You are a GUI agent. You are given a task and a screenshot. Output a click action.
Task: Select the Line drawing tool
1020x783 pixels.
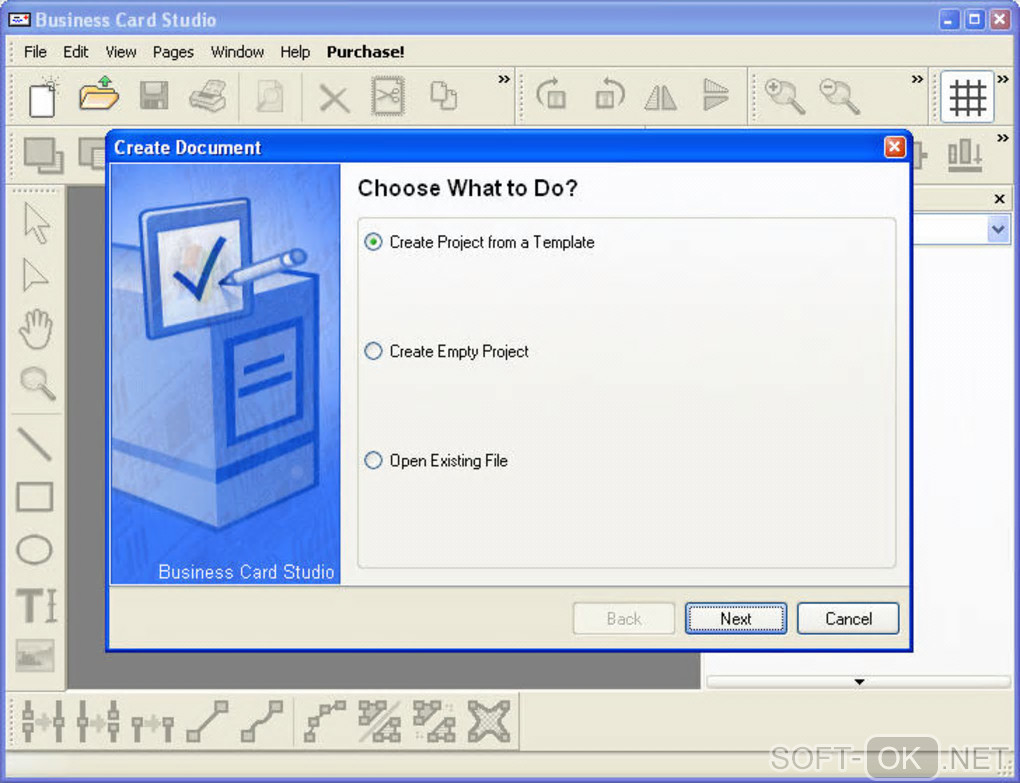(x=34, y=444)
